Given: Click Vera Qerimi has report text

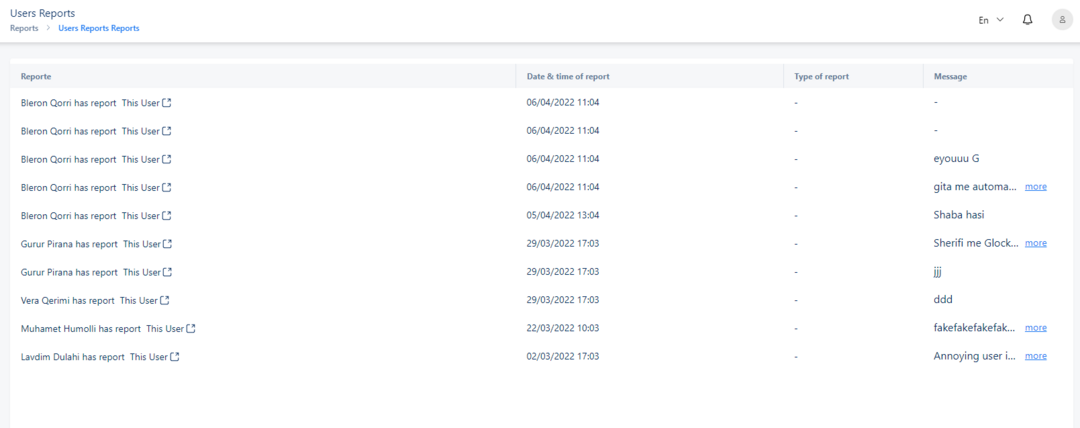Looking at the screenshot, I should pyautogui.click(x=68, y=300).
